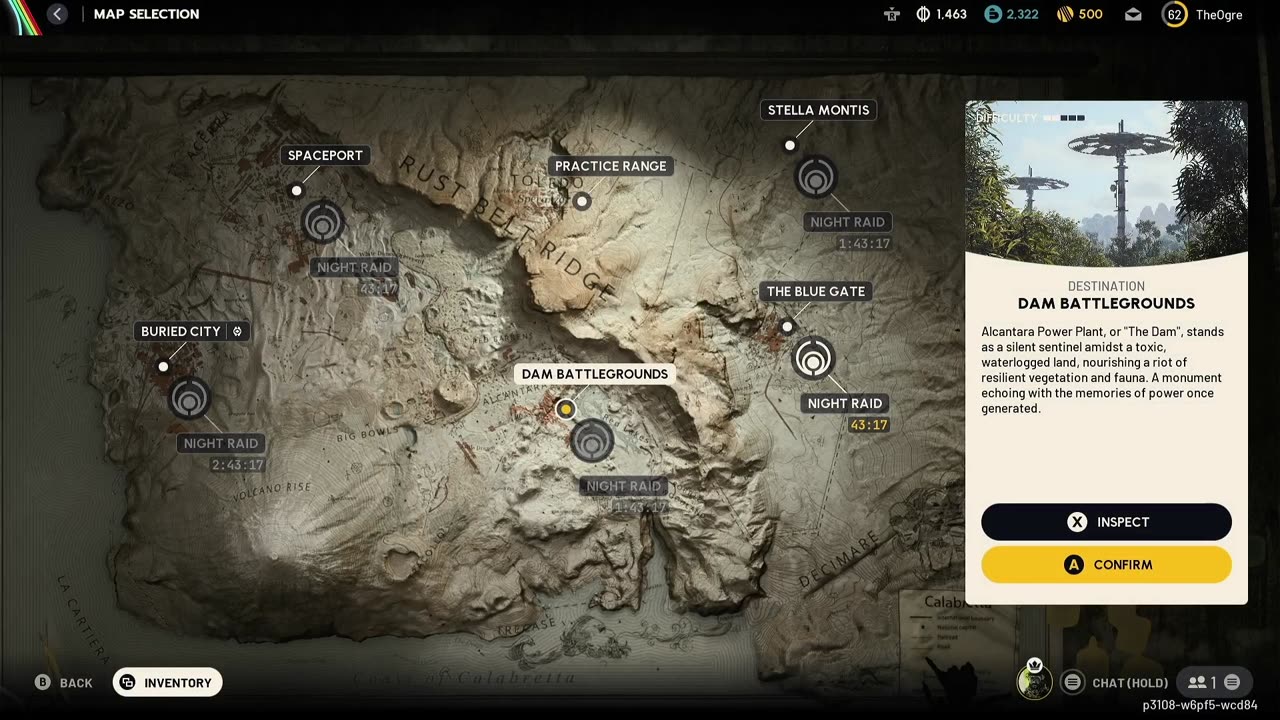Click THE BLUE GATE location label
Image resolution: width=1280 pixels, height=720 pixels.
[x=816, y=291]
